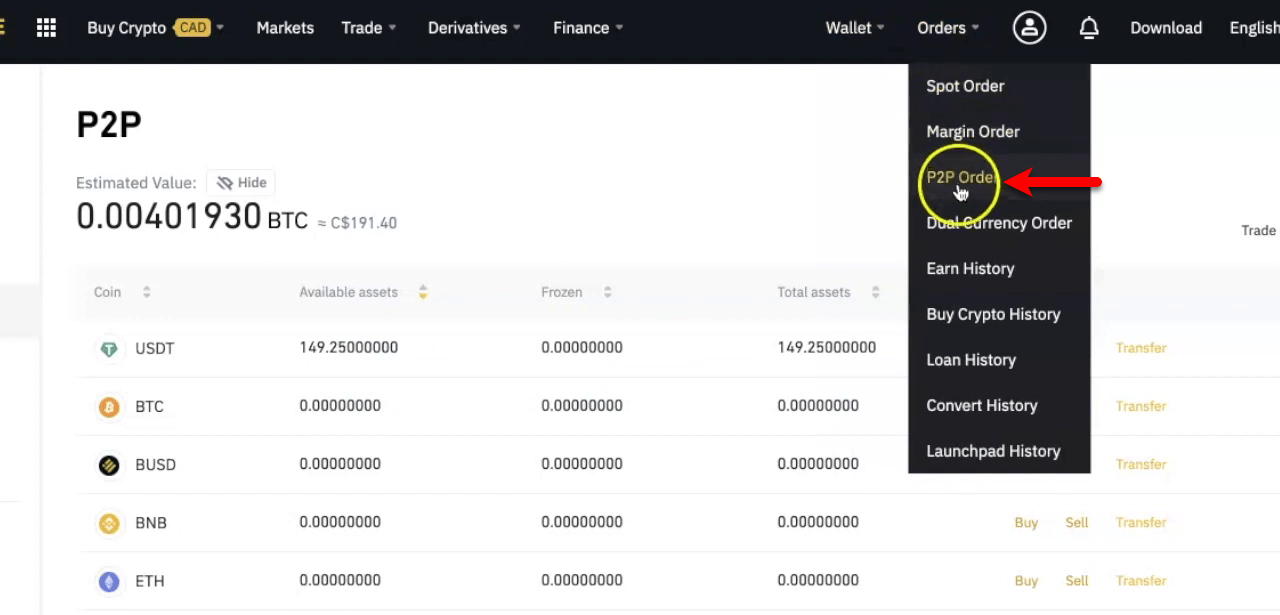Click Buy in the ETH row
1280x615 pixels.
[1026, 580]
